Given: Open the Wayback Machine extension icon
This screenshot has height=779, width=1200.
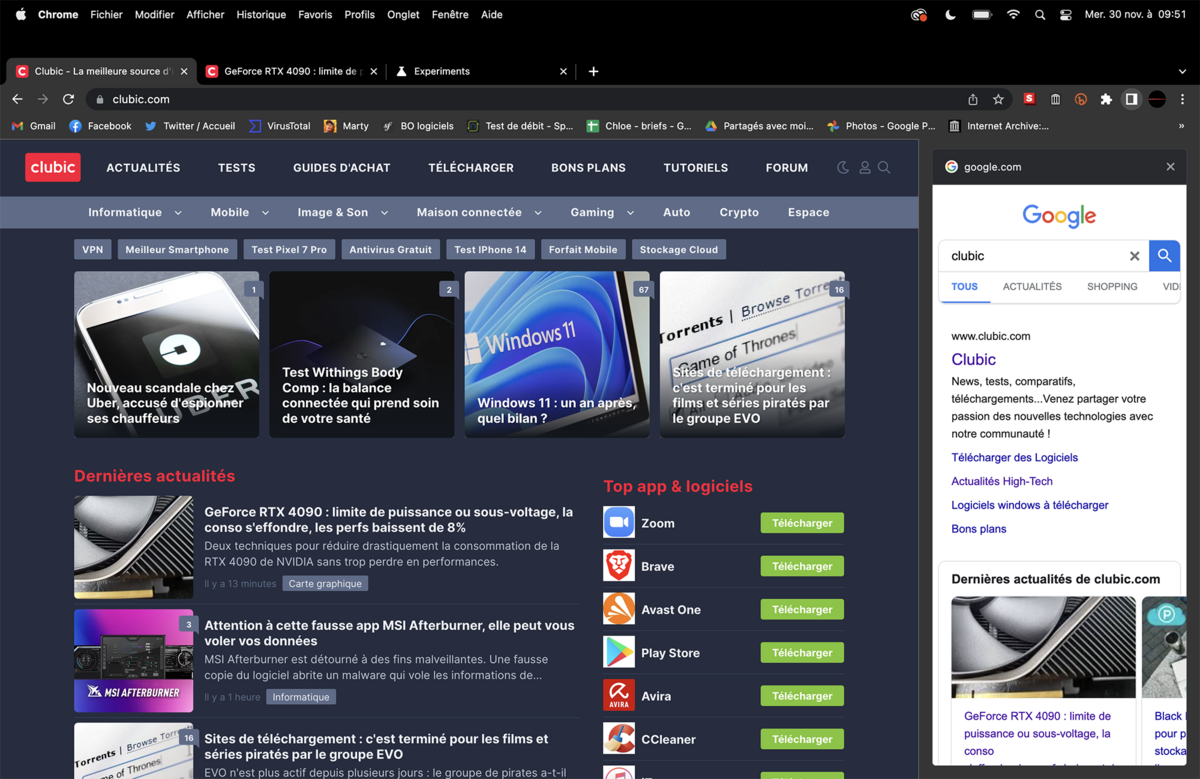Looking at the screenshot, I should 1055,99.
